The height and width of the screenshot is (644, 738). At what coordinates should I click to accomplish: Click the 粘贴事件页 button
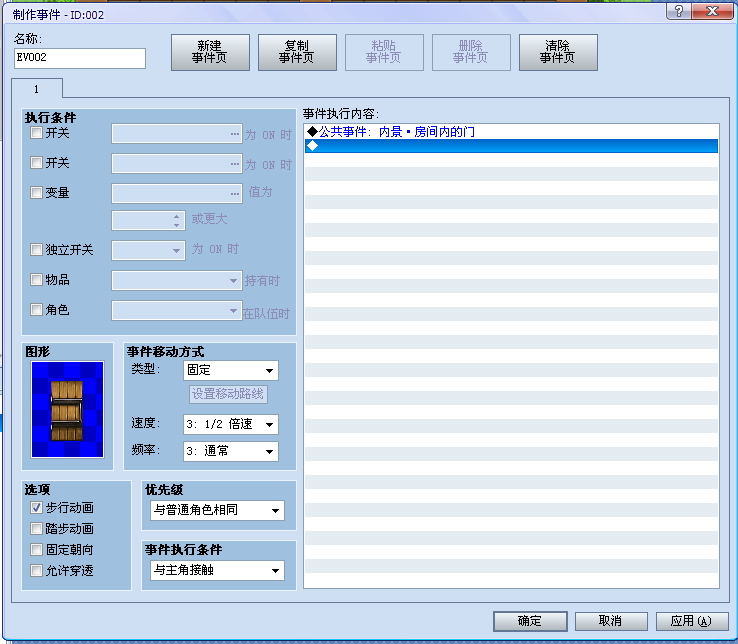(x=384, y=52)
